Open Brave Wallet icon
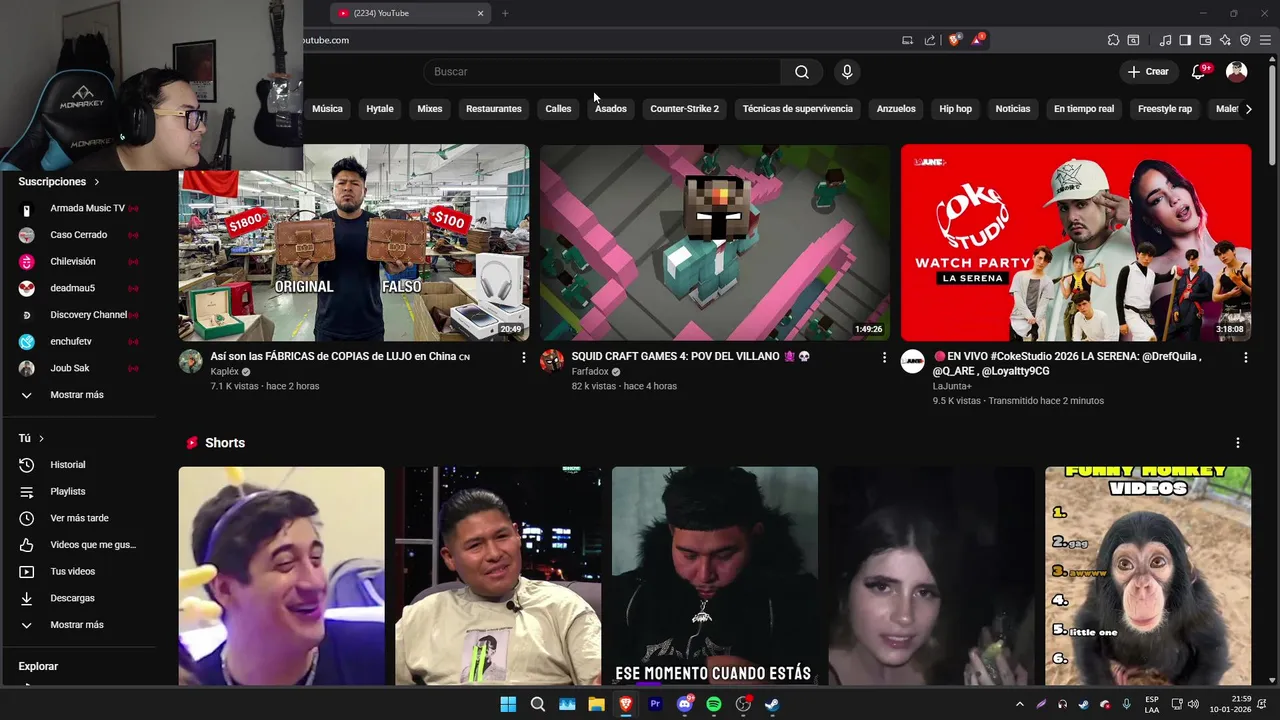The width and height of the screenshot is (1280, 720). pos(1205,40)
